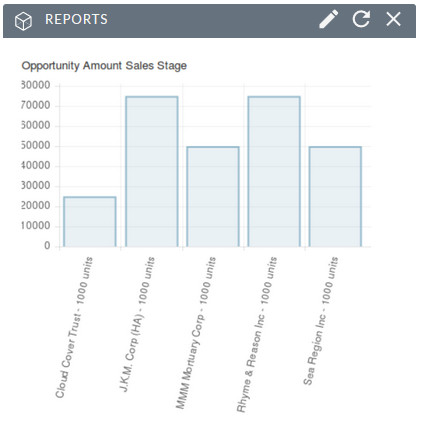Click the 10000 y-axis label
422x432 pixels.
click(x=36, y=226)
